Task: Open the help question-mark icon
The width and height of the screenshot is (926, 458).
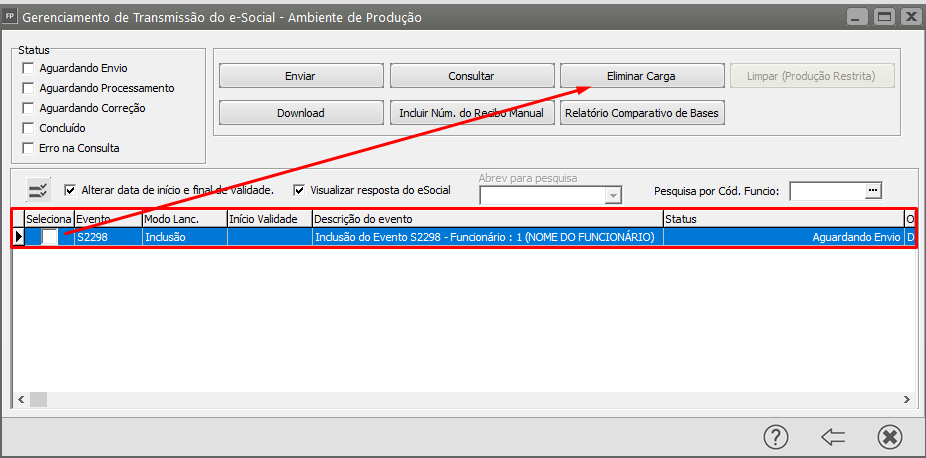Action: [x=776, y=437]
